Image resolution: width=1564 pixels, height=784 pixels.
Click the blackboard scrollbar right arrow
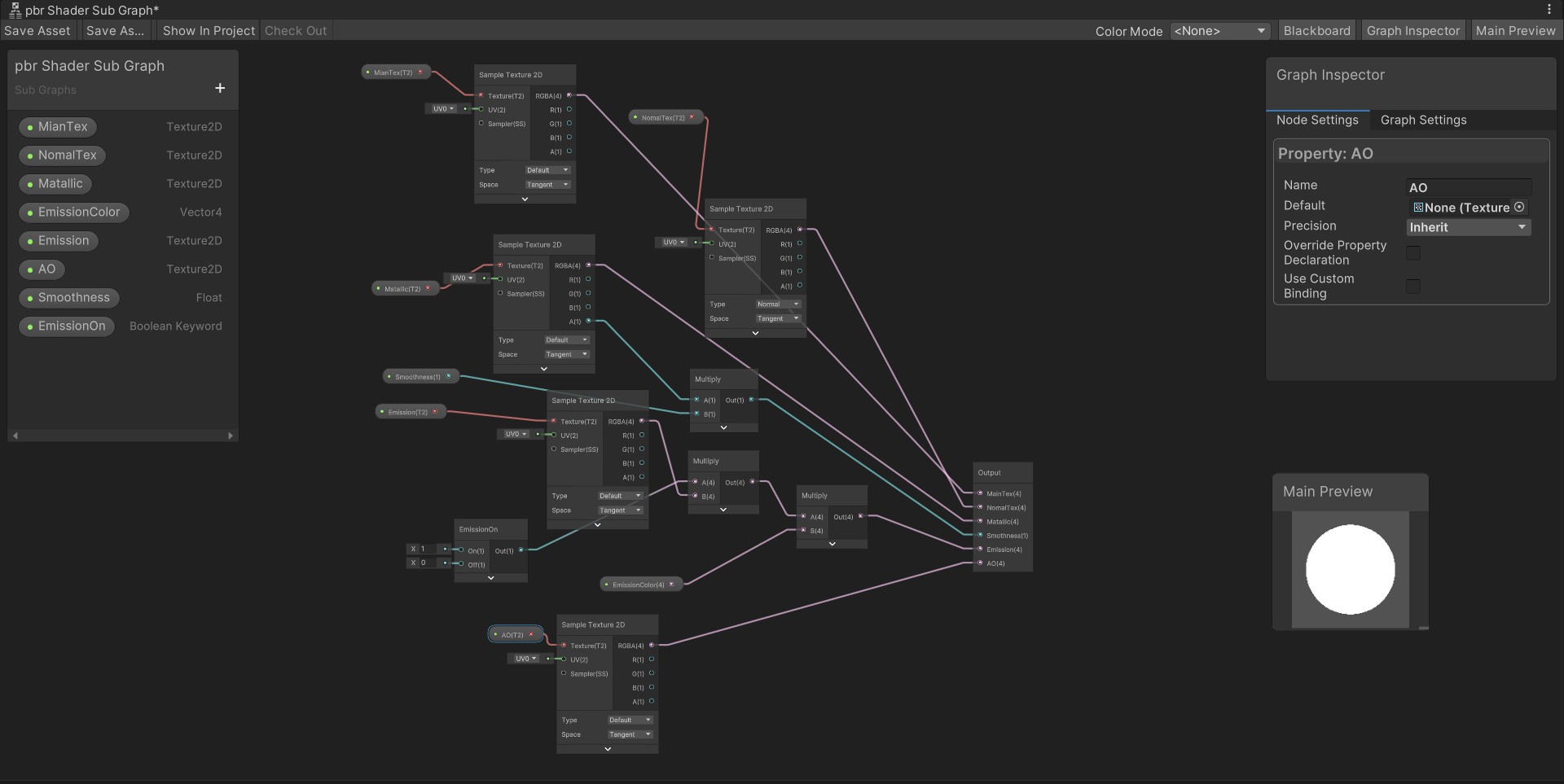tap(231, 436)
